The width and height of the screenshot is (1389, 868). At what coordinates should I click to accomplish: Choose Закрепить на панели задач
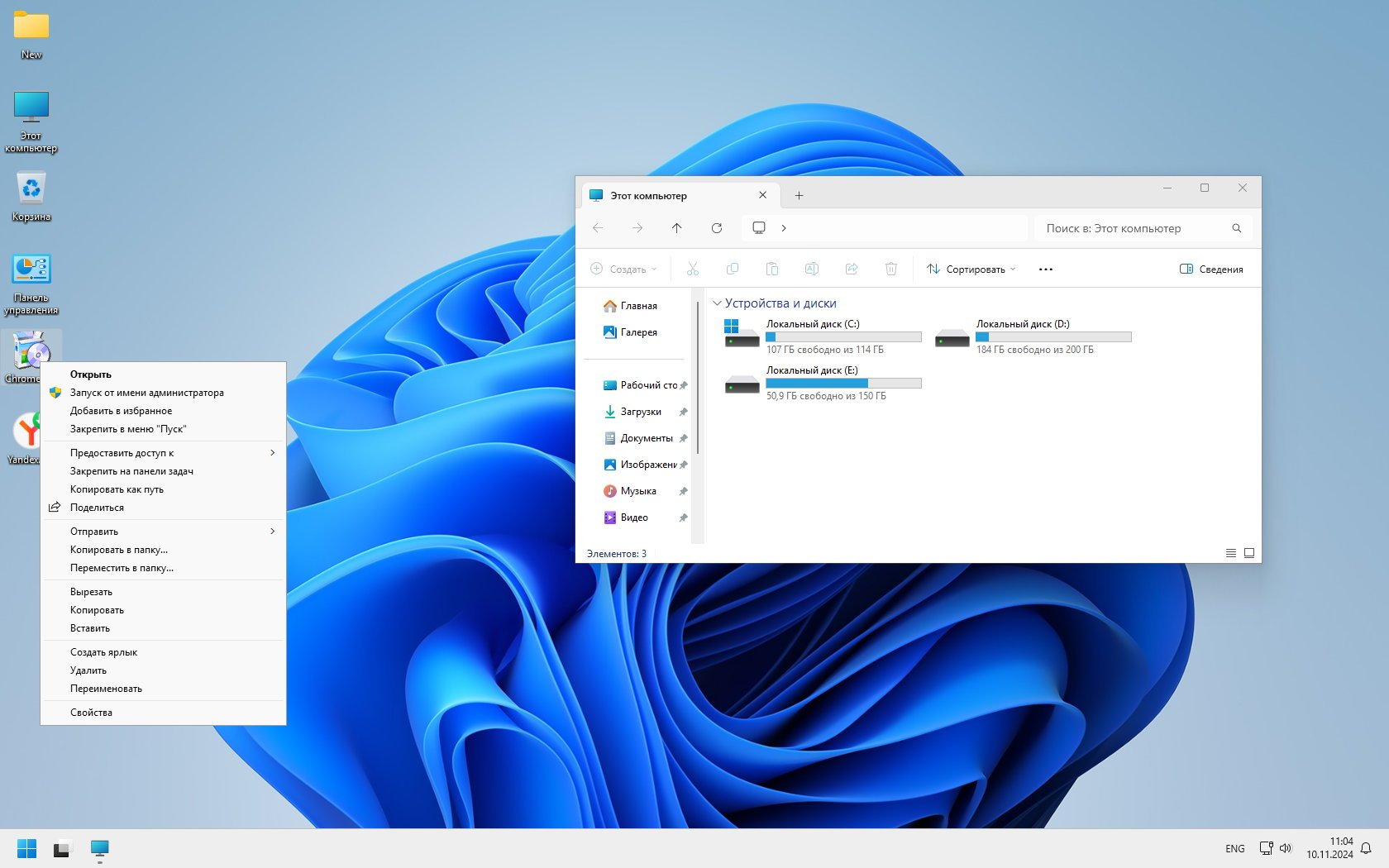(163, 471)
